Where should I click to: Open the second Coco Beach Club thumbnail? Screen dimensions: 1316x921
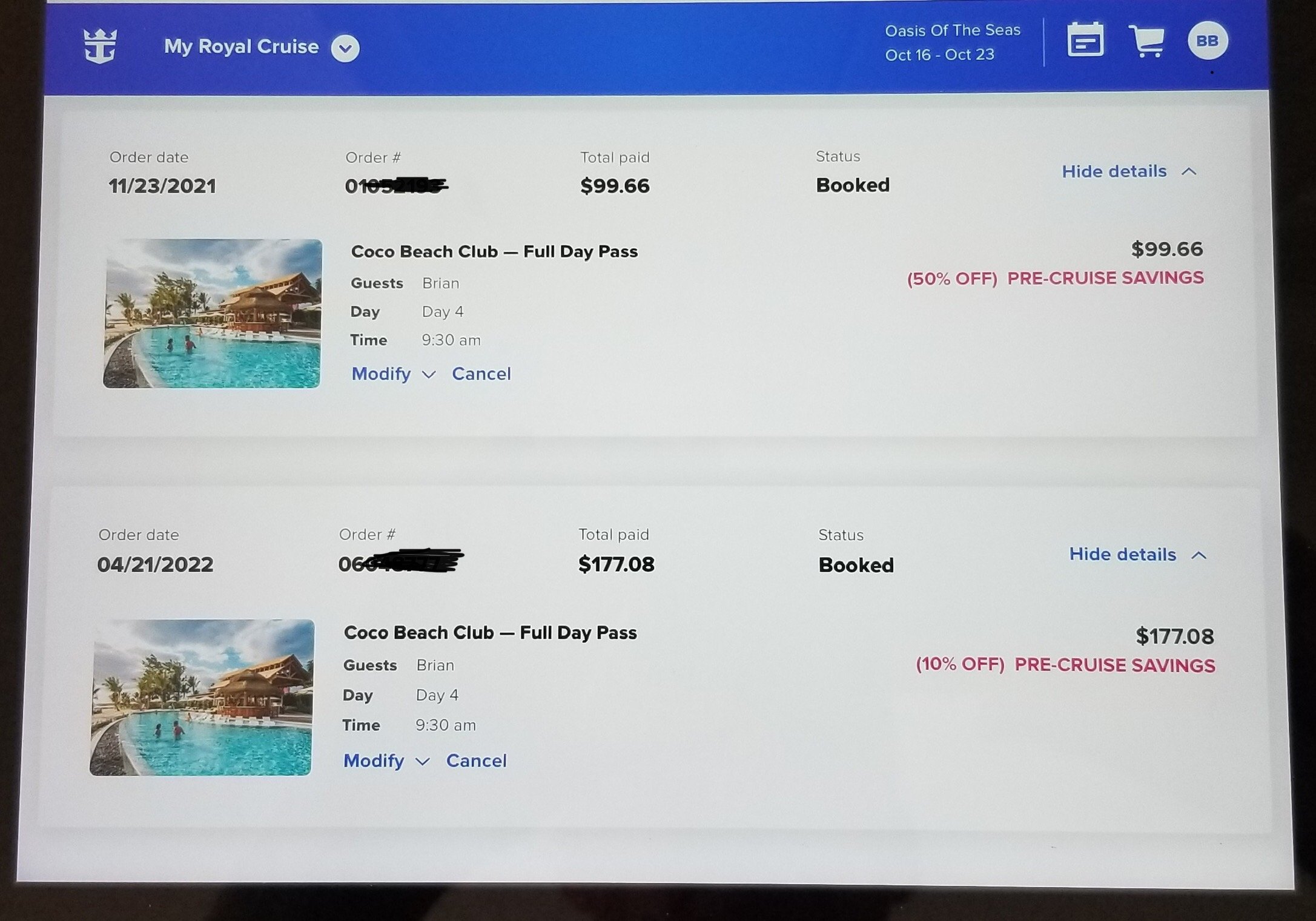click(202, 697)
